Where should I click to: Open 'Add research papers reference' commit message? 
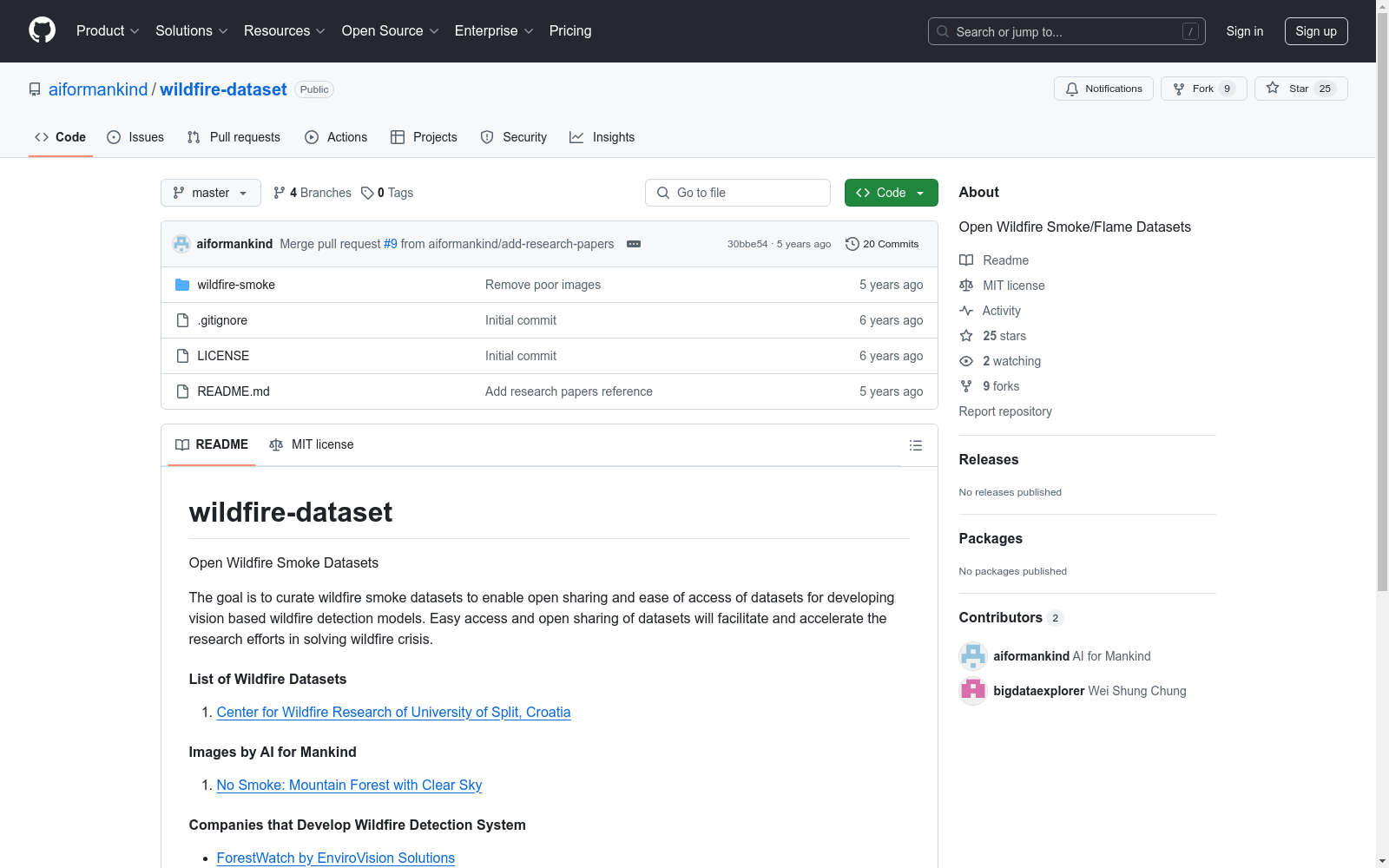tap(569, 391)
